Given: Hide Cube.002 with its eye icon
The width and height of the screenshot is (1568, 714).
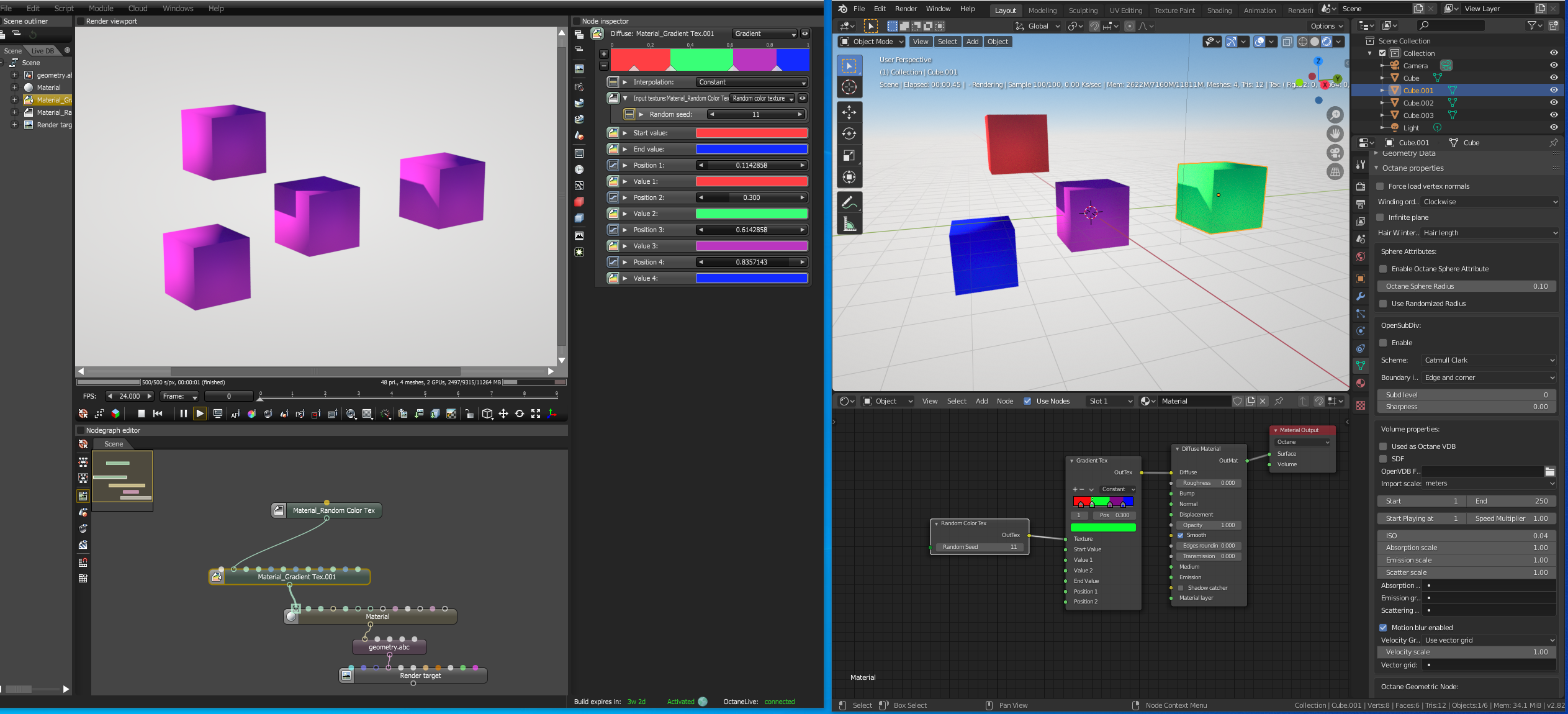Looking at the screenshot, I should (x=1554, y=102).
